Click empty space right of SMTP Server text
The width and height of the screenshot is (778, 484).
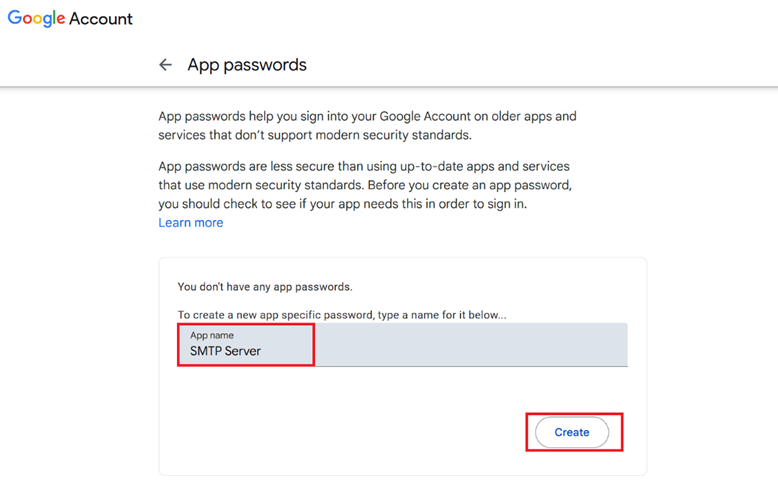[x=470, y=351]
